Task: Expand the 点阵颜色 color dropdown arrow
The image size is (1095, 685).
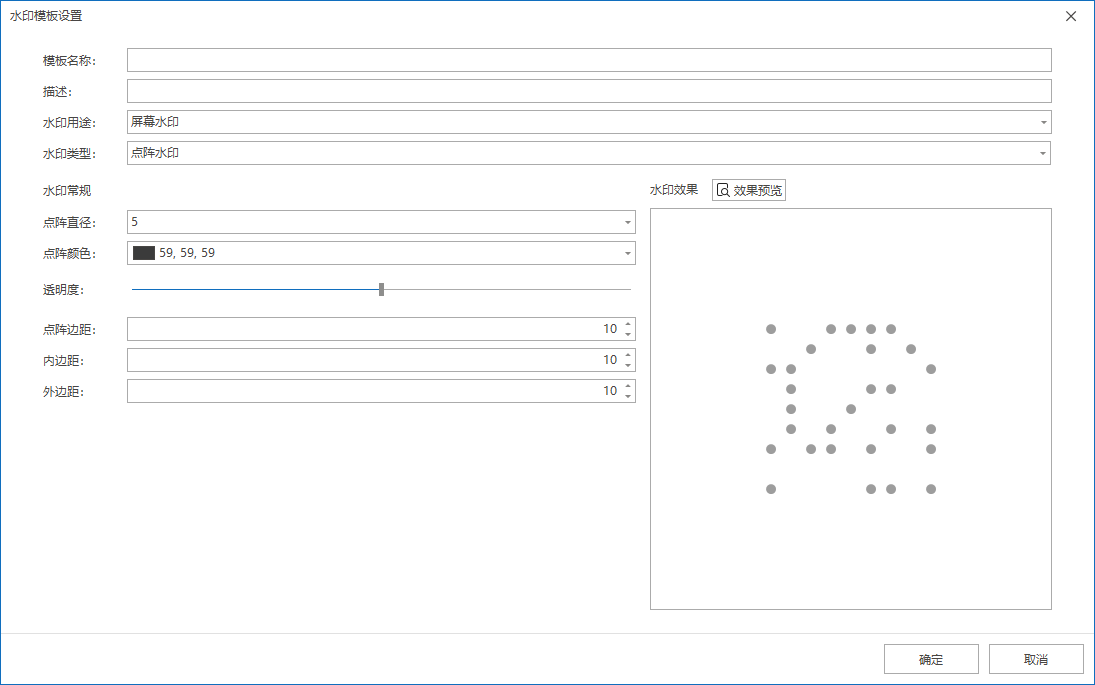Action: 627,253
